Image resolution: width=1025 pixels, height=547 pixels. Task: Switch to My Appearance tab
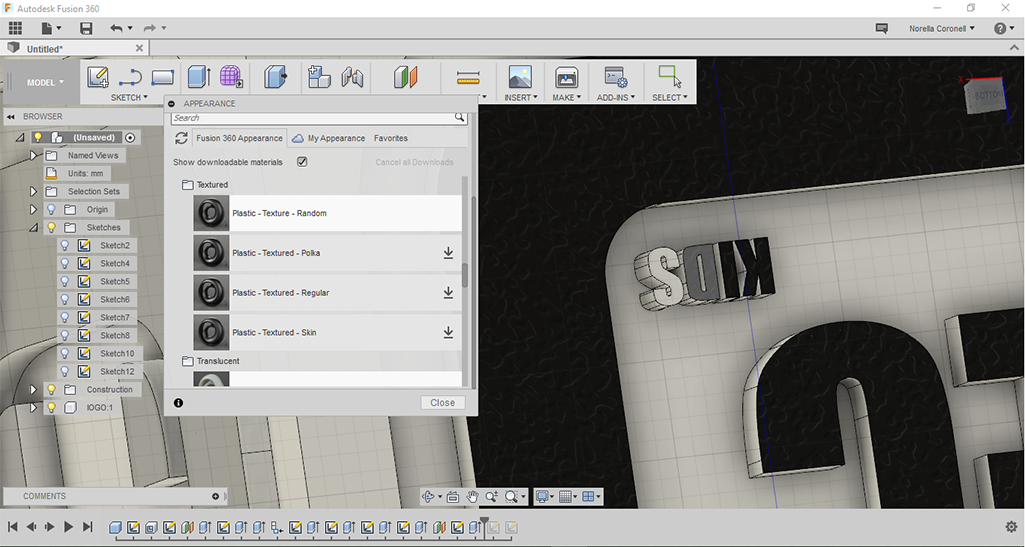point(329,138)
